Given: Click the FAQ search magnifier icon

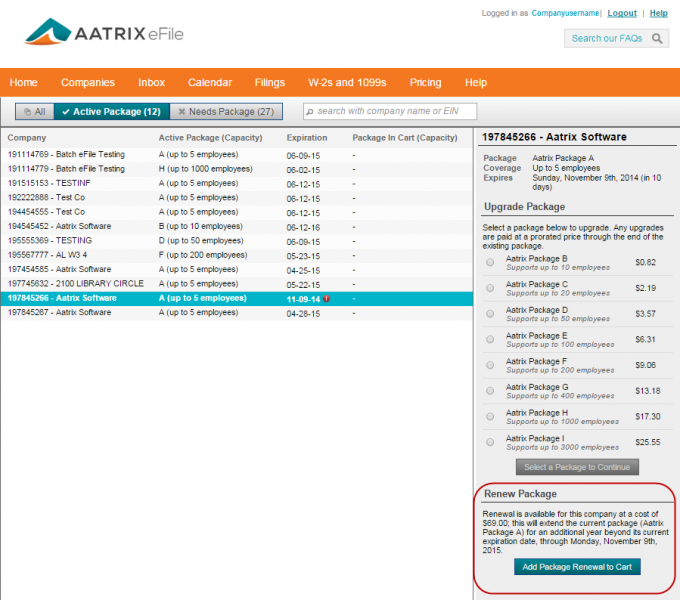Looking at the screenshot, I should pos(657,39).
